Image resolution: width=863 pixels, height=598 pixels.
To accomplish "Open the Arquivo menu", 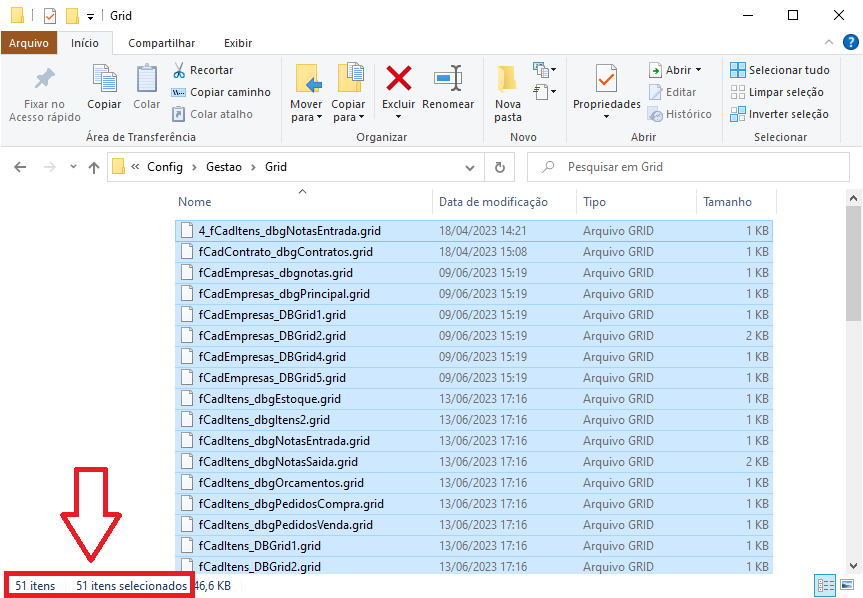I will pos(29,43).
